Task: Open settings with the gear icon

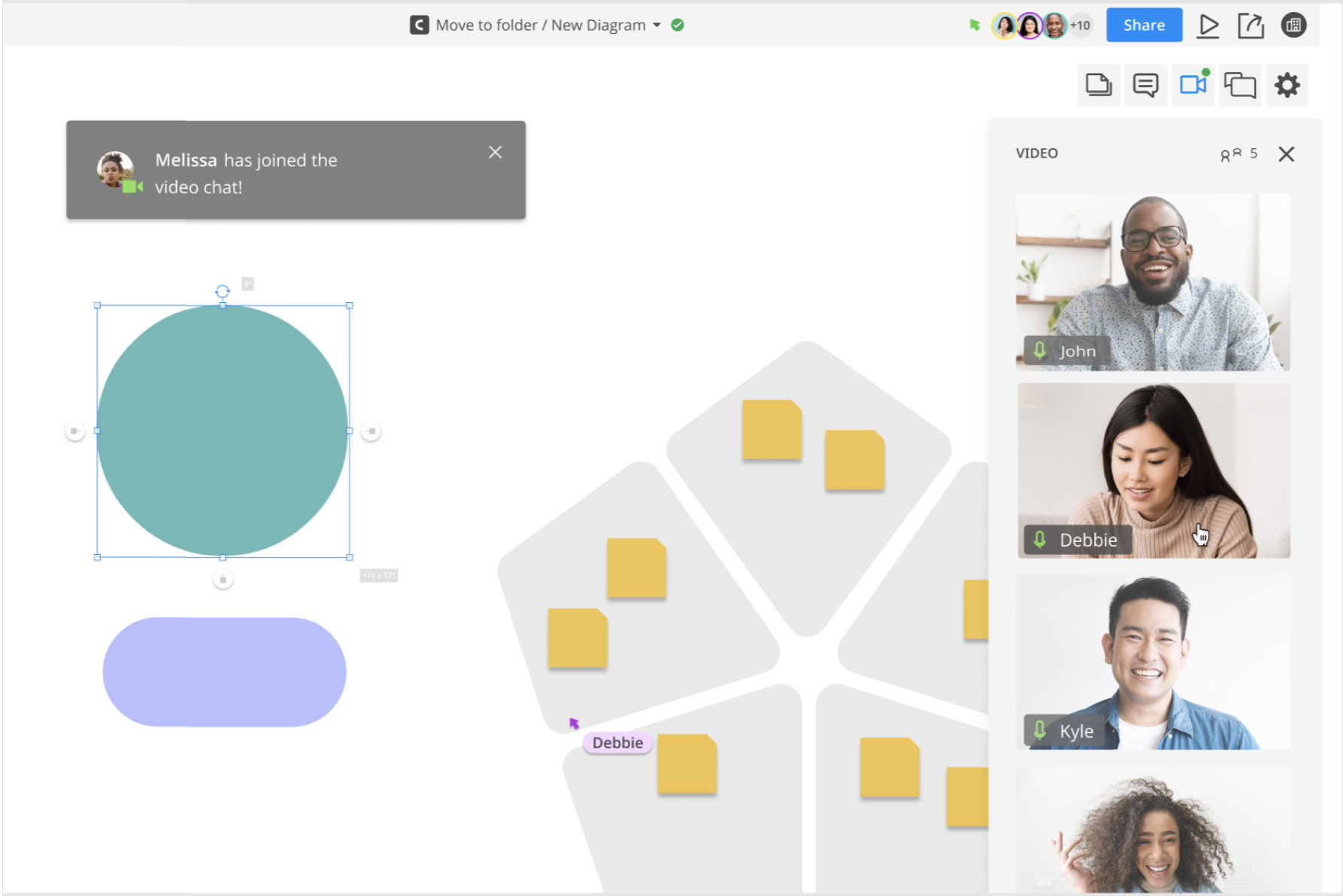Action: [x=1287, y=85]
